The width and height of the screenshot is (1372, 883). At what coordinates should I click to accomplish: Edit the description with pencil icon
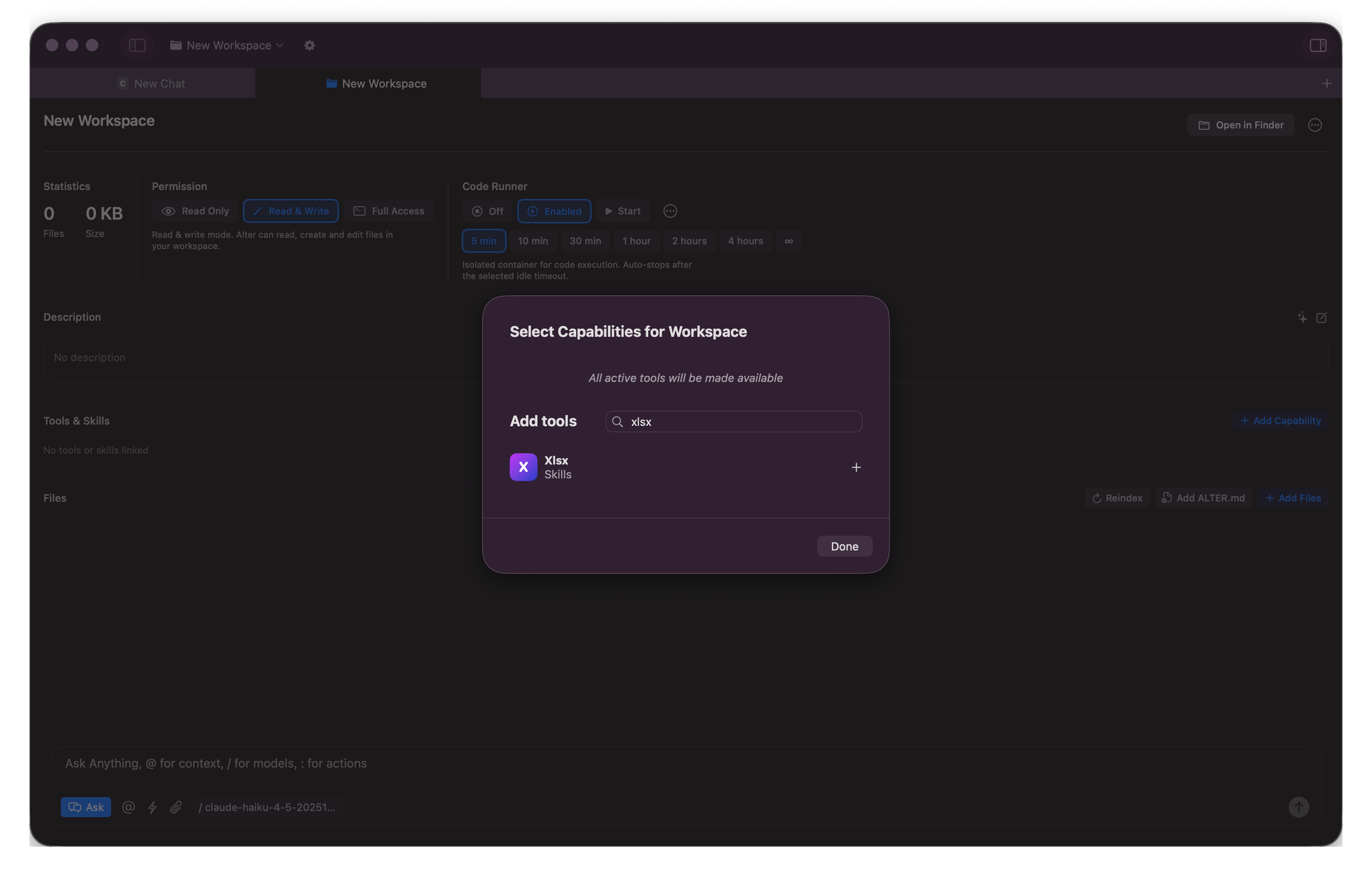click(x=1321, y=317)
